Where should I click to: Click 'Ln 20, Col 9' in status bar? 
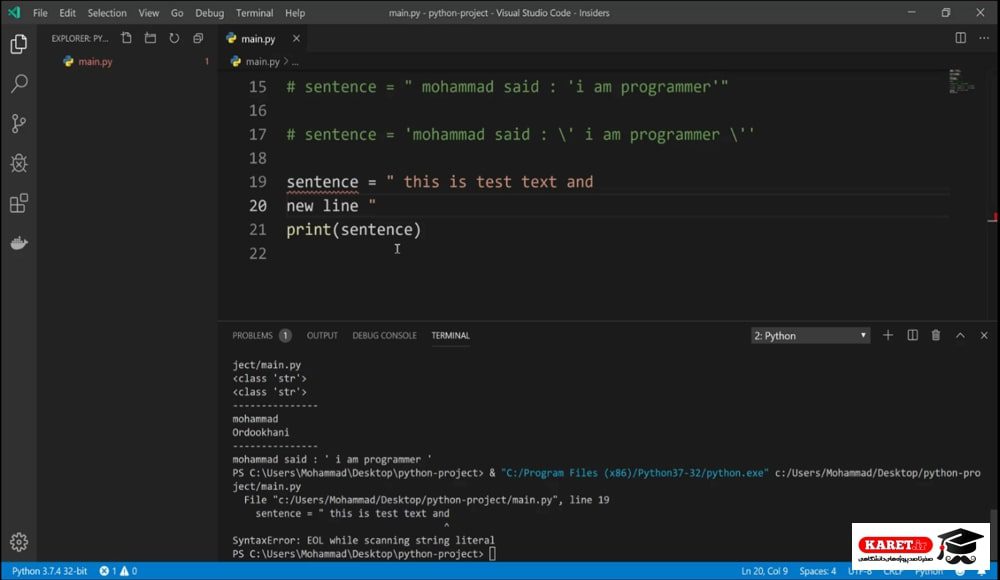tap(764, 571)
